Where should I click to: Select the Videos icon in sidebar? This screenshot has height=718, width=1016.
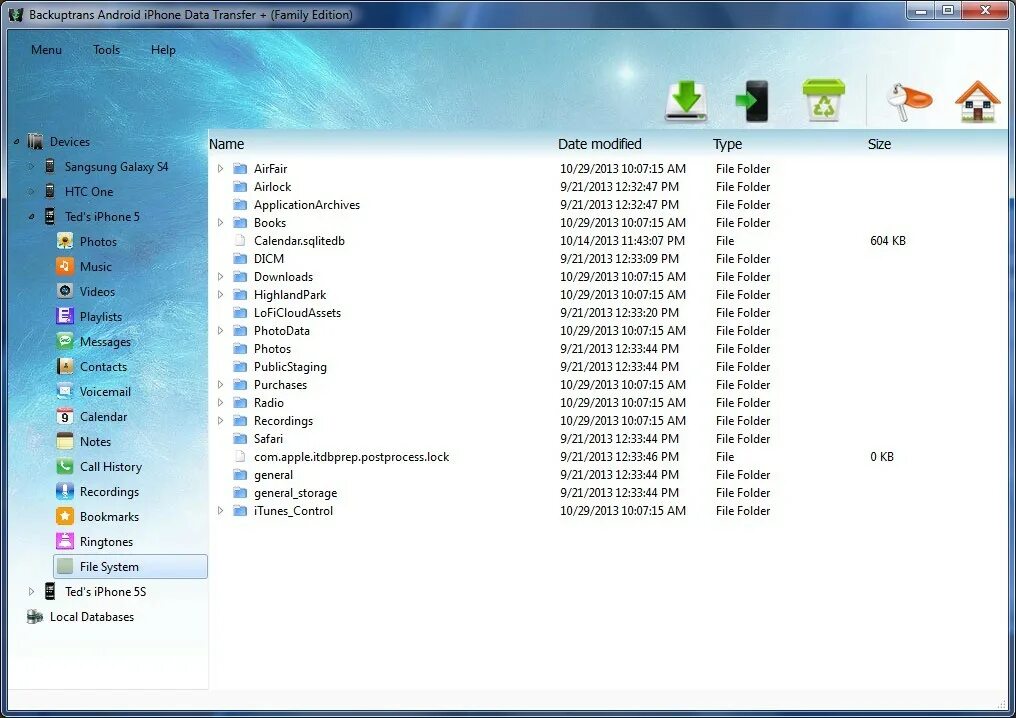coord(65,292)
